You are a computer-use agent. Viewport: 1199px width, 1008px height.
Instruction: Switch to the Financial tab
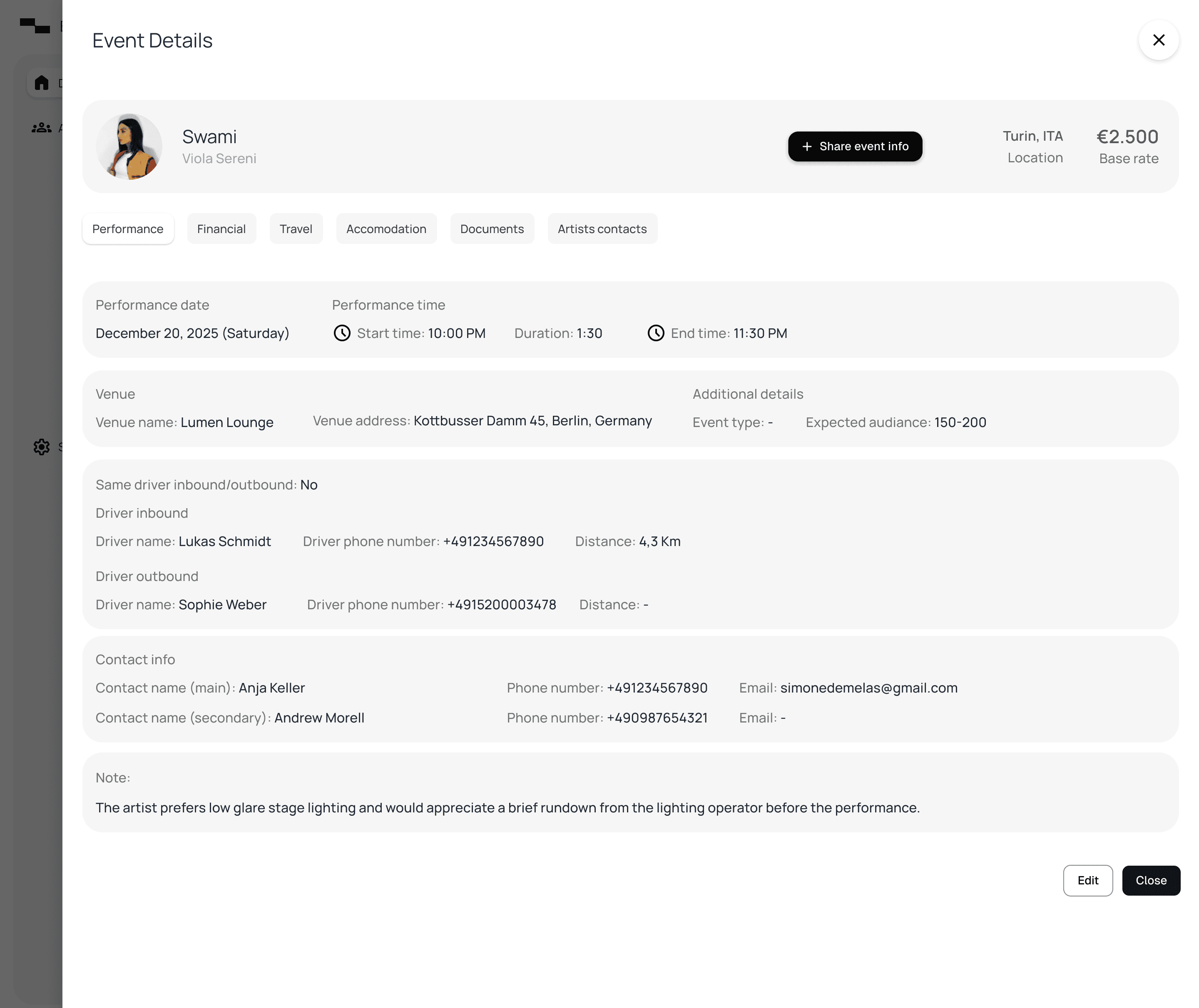click(x=221, y=228)
